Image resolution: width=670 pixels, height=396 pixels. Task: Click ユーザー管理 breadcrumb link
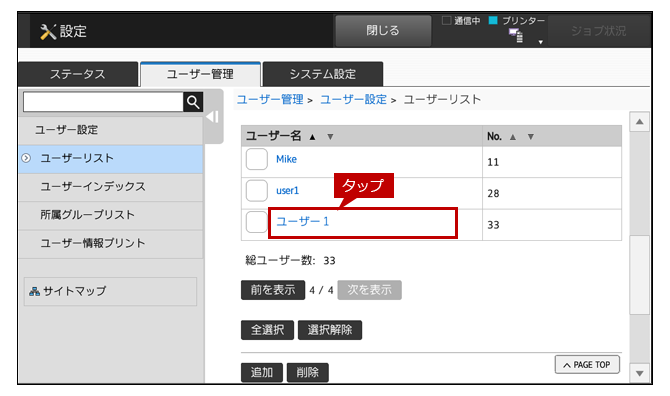pos(270,100)
